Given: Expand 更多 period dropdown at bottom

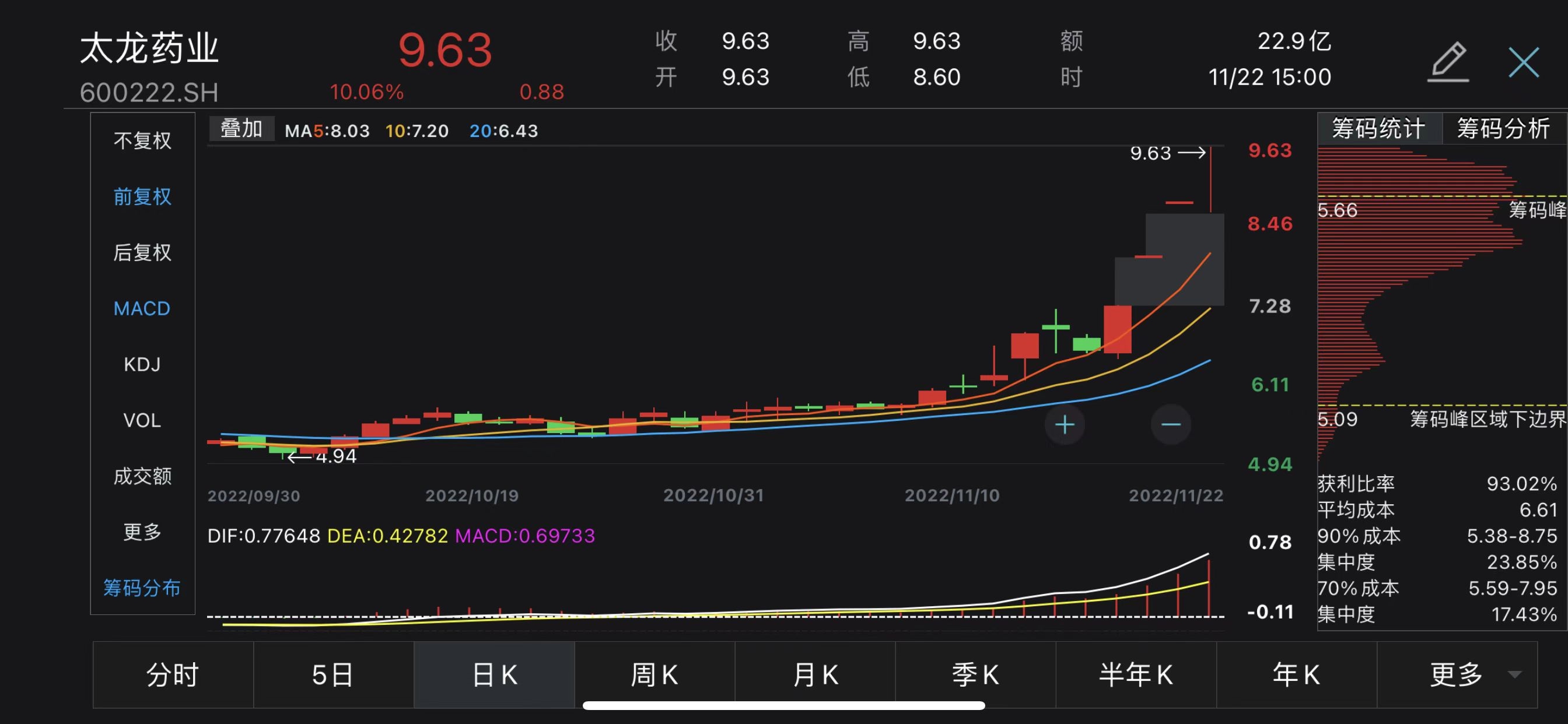Looking at the screenshot, I should tap(1455, 674).
